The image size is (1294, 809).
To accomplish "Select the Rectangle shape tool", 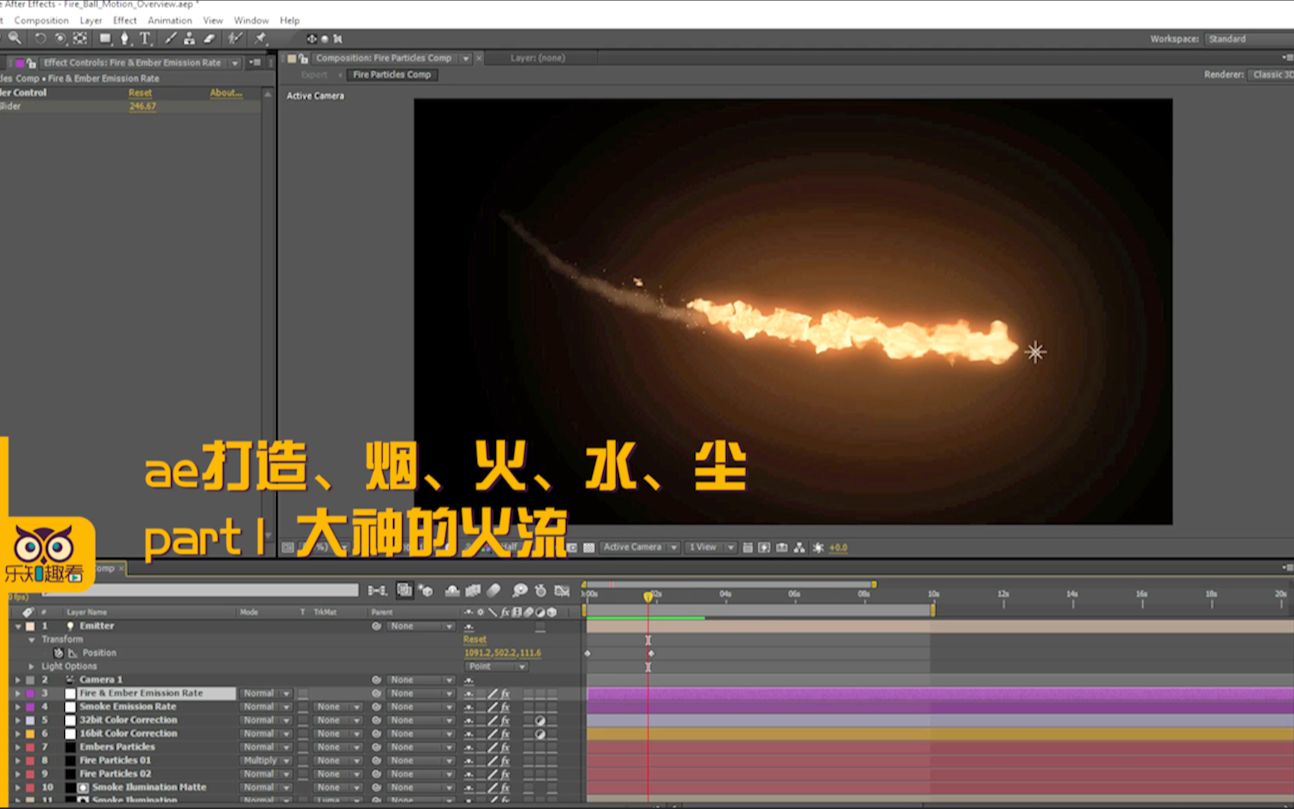I will 105,39.
